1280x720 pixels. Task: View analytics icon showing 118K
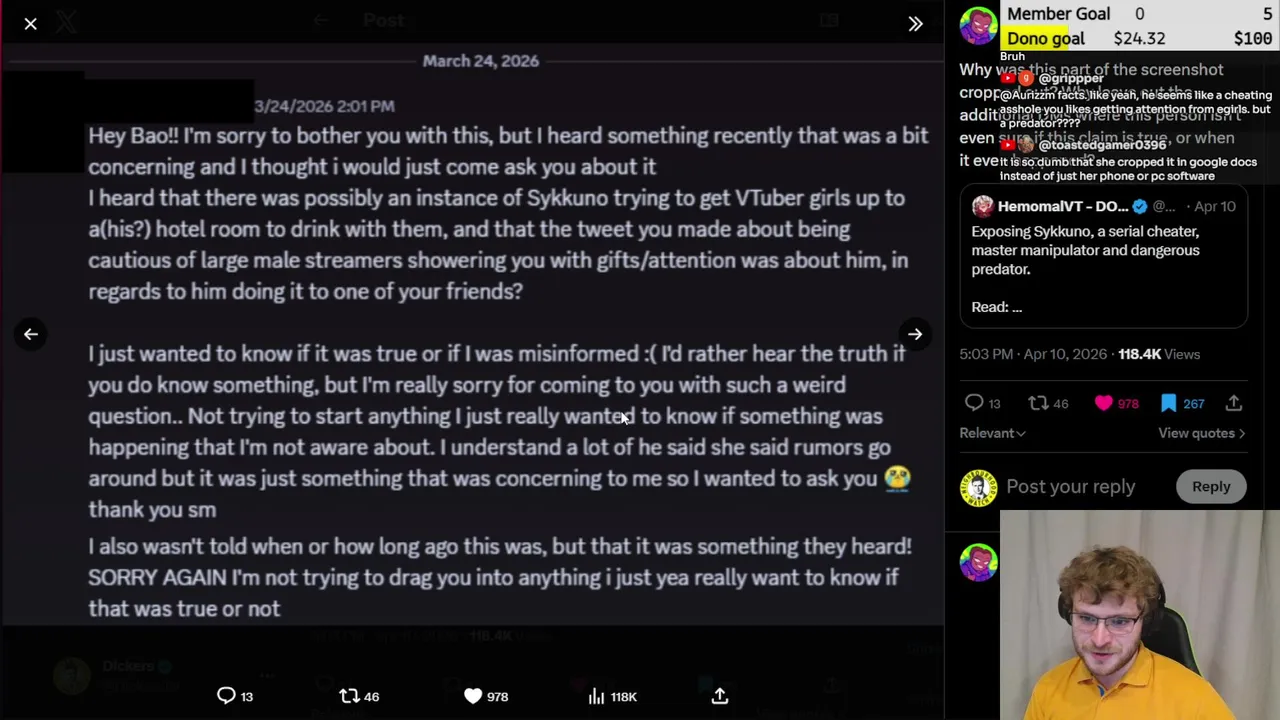coord(597,696)
